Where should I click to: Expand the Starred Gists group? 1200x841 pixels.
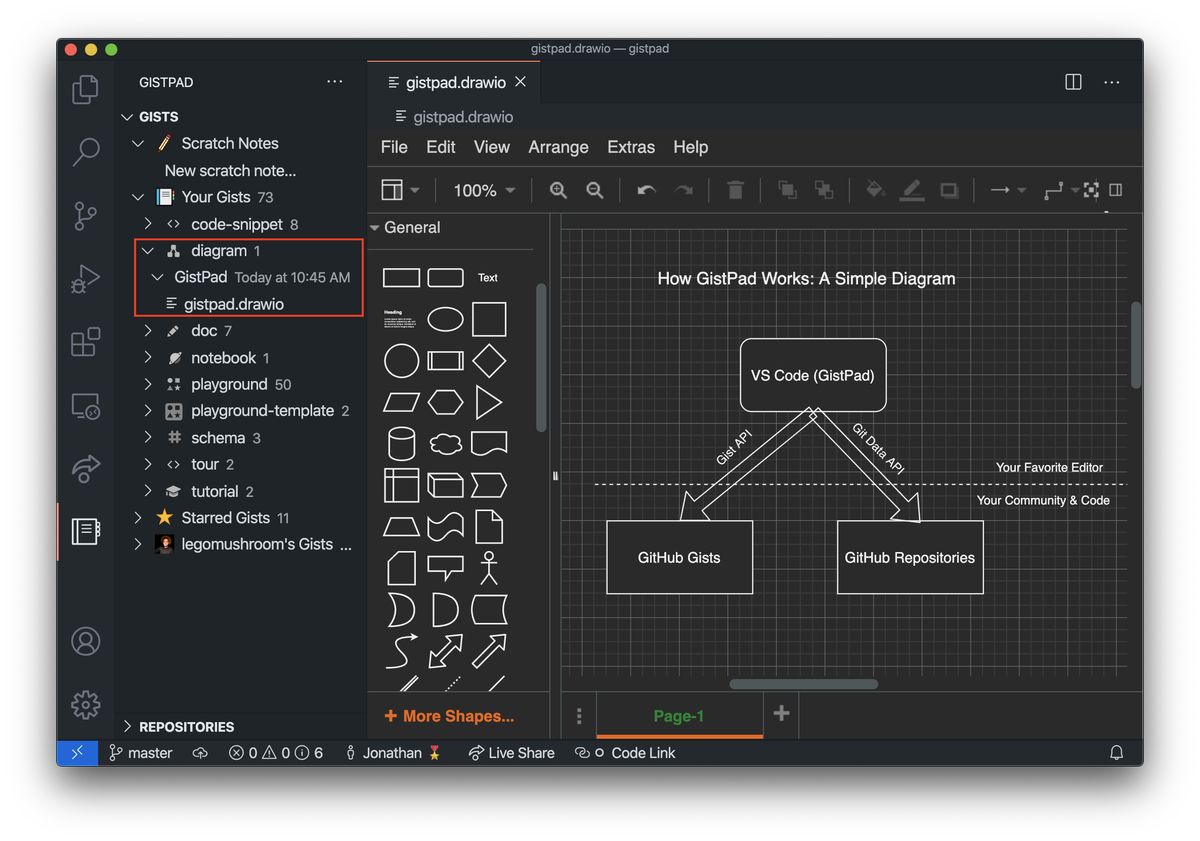point(138,517)
